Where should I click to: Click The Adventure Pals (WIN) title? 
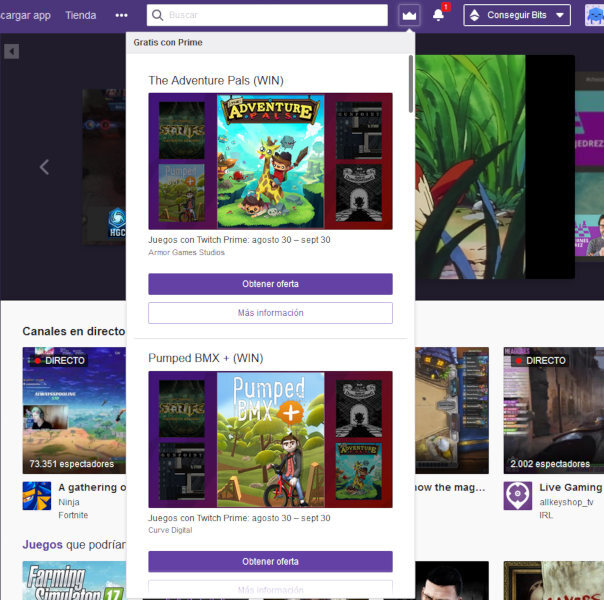(x=216, y=80)
